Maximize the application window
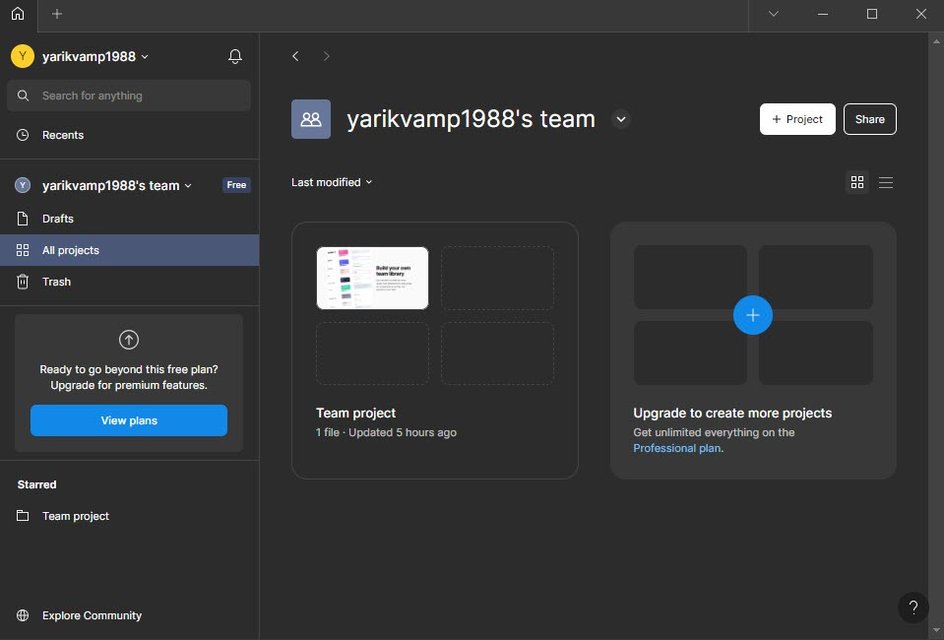 point(872,14)
